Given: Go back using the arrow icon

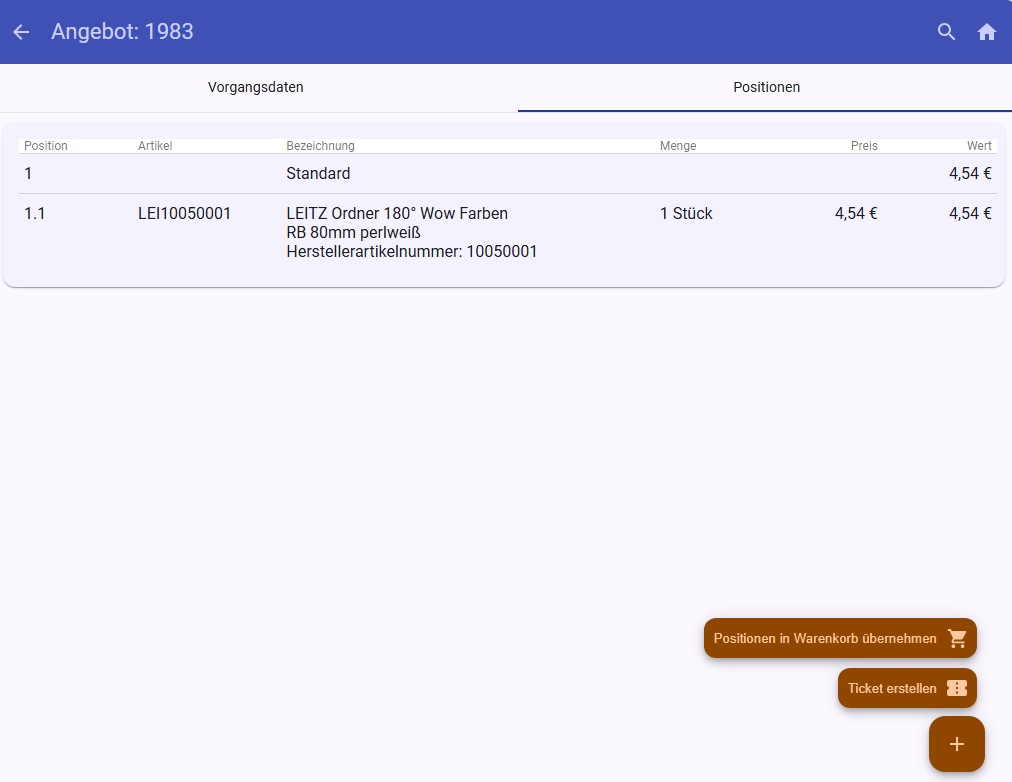Looking at the screenshot, I should click(21, 32).
